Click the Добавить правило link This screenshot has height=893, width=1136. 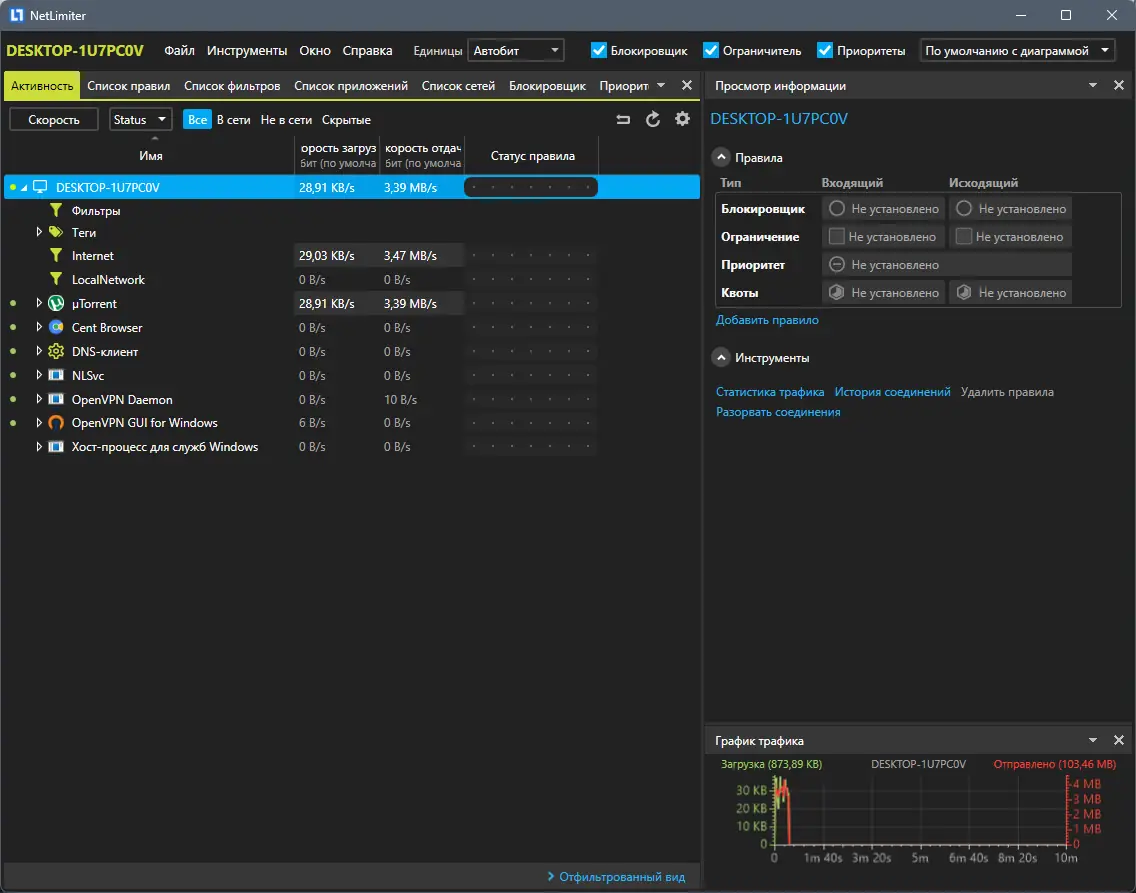[767, 320]
